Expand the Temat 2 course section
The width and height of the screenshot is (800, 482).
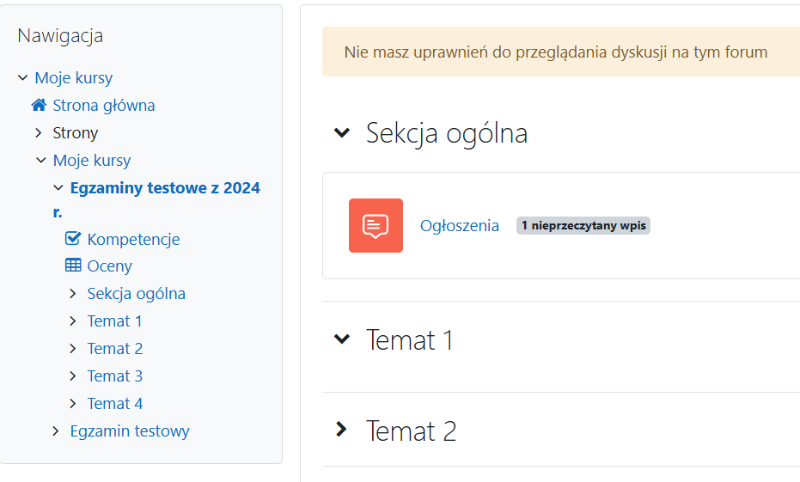tap(342, 430)
